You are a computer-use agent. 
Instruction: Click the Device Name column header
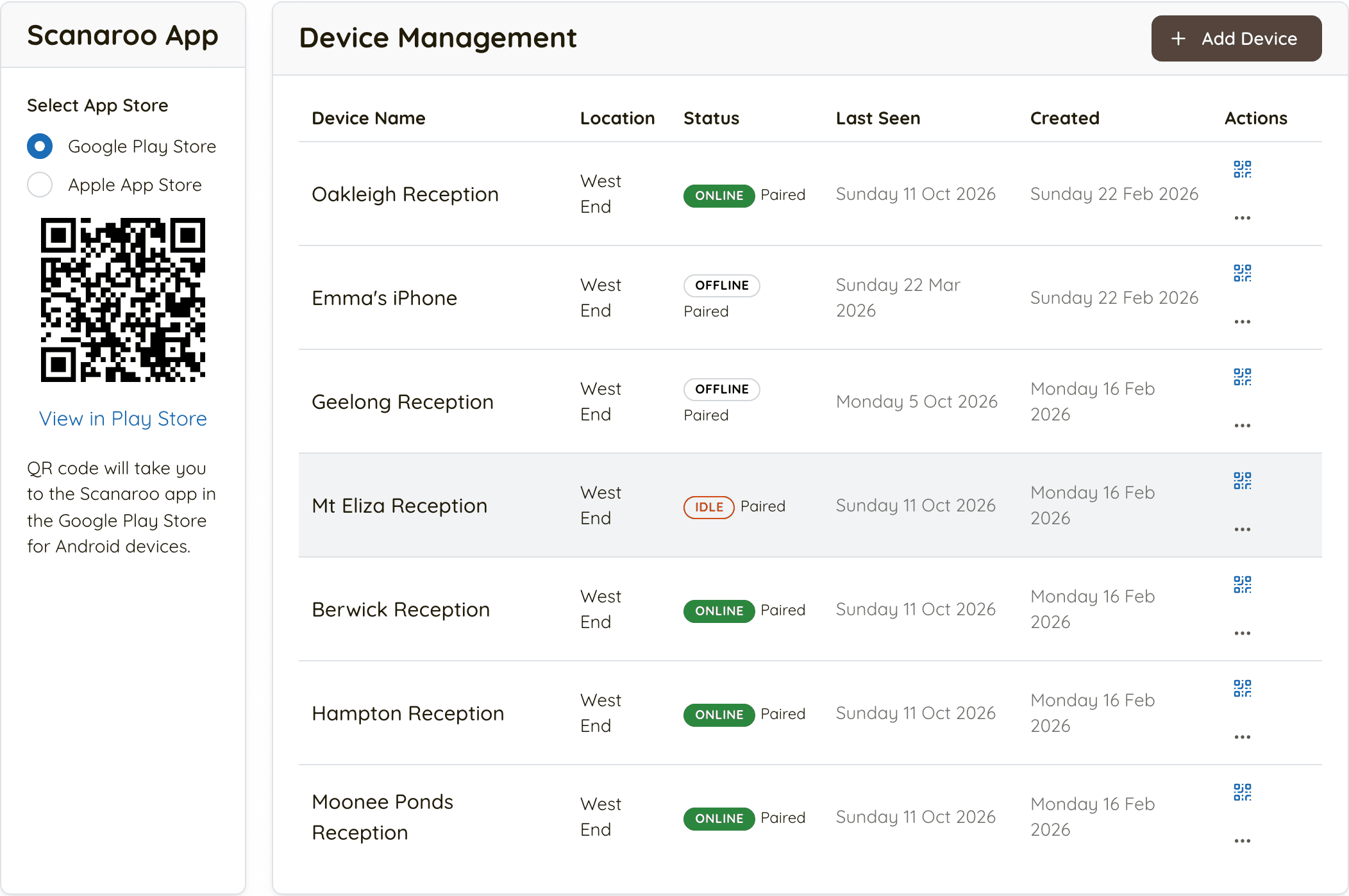[369, 119]
